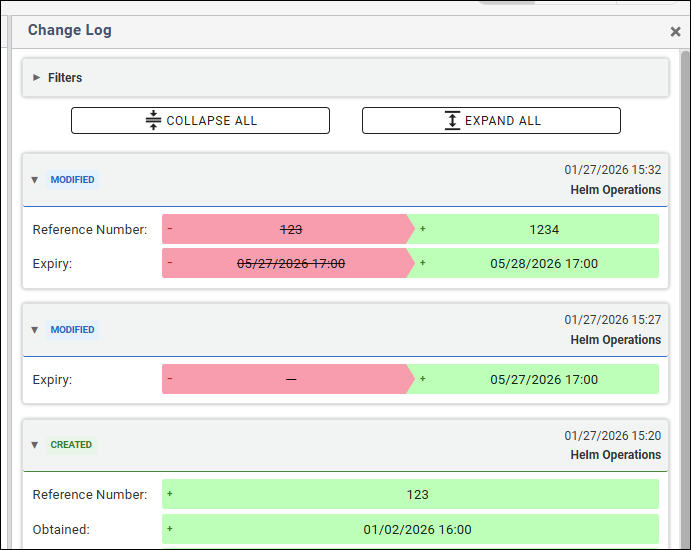Screen dimensions: 691x550
Task: Click the Change Log title
Action: [x=70, y=30]
